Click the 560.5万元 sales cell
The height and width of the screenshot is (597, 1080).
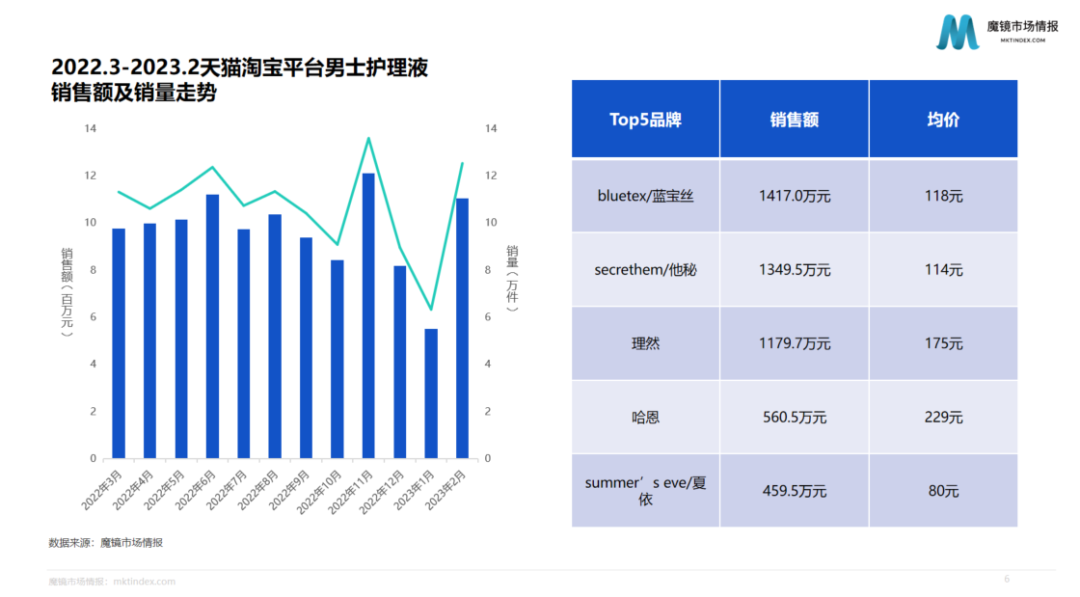[x=794, y=417]
